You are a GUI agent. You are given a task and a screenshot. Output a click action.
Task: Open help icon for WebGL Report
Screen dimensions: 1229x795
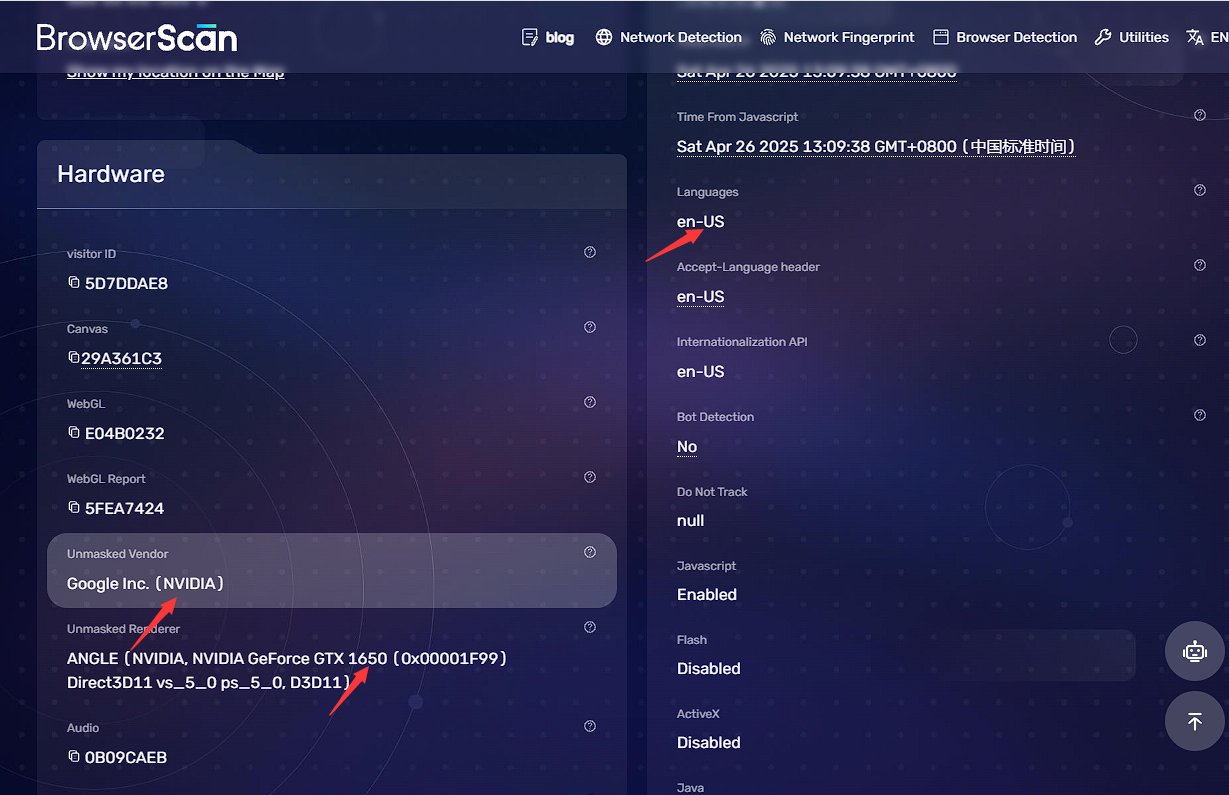pyautogui.click(x=590, y=477)
